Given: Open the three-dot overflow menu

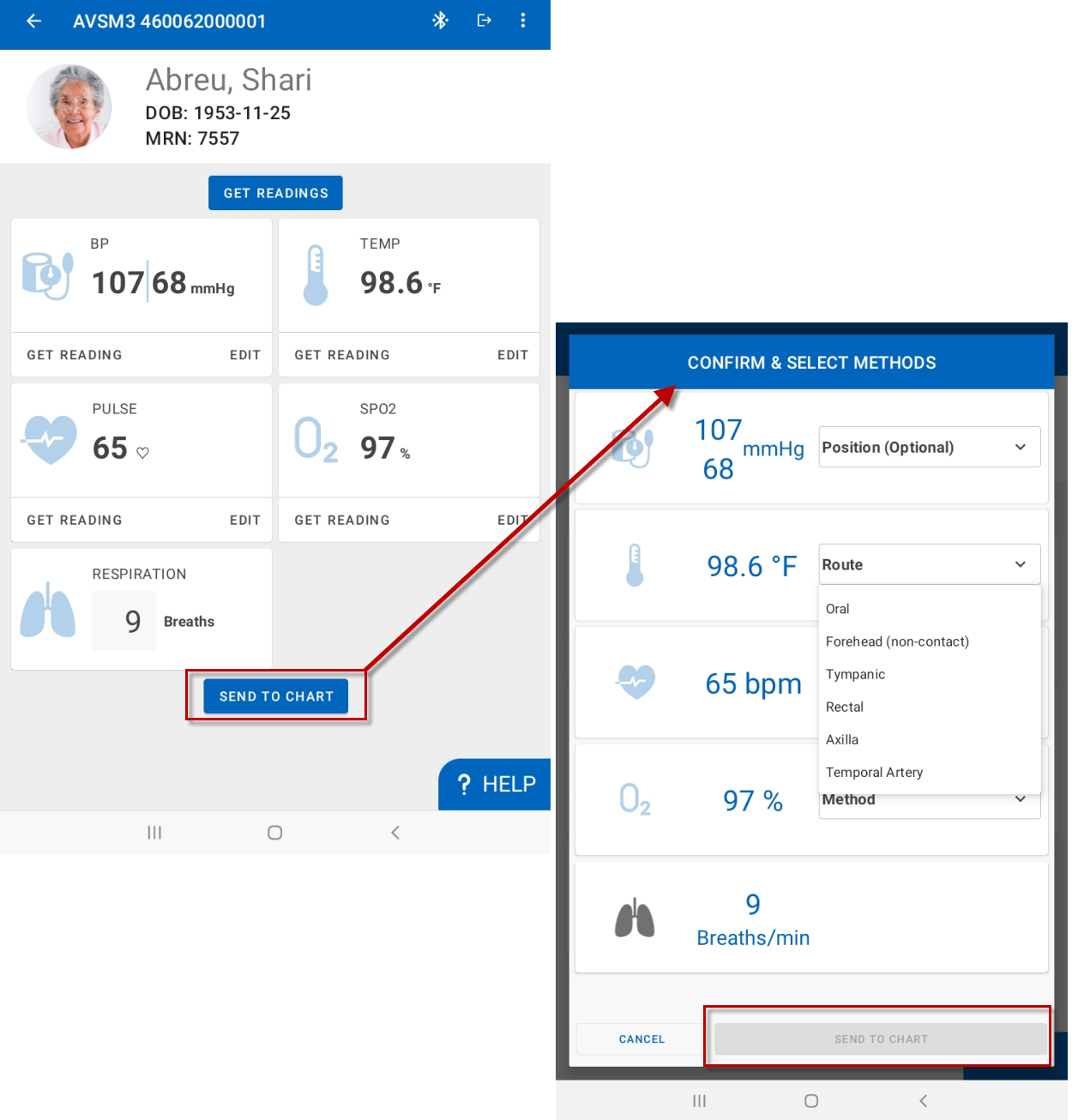Looking at the screenshot, I should [523, 21].
